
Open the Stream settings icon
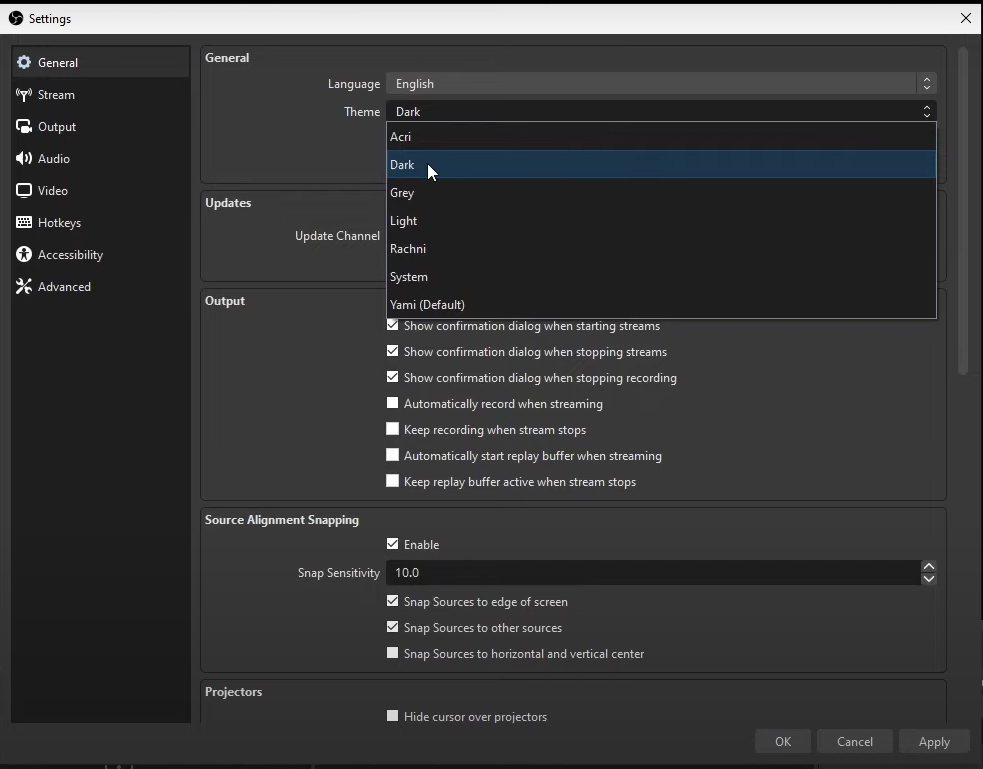[24, 95]
